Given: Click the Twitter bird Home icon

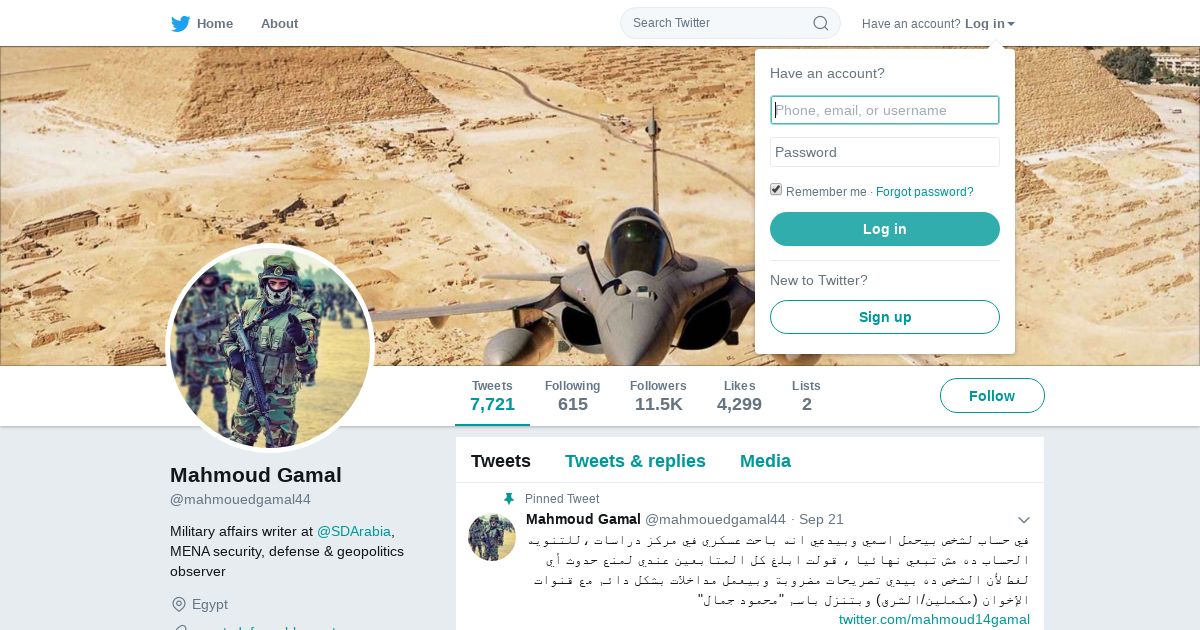Looking at the screenshot, I should [x=180, y=23].
